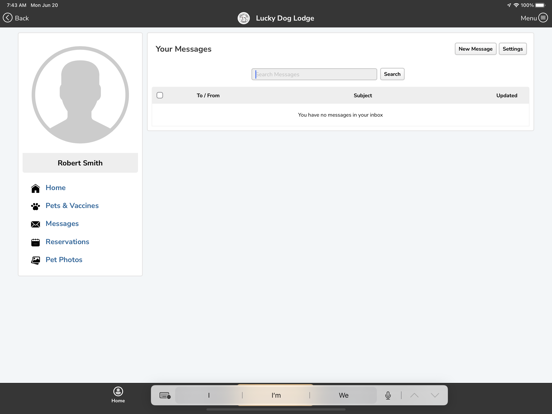Image resolution: width=552 pixels, height=414 pixels.
Task: Click the paw icon for Pets & Vaccines
Action: [x=35, y=206]
